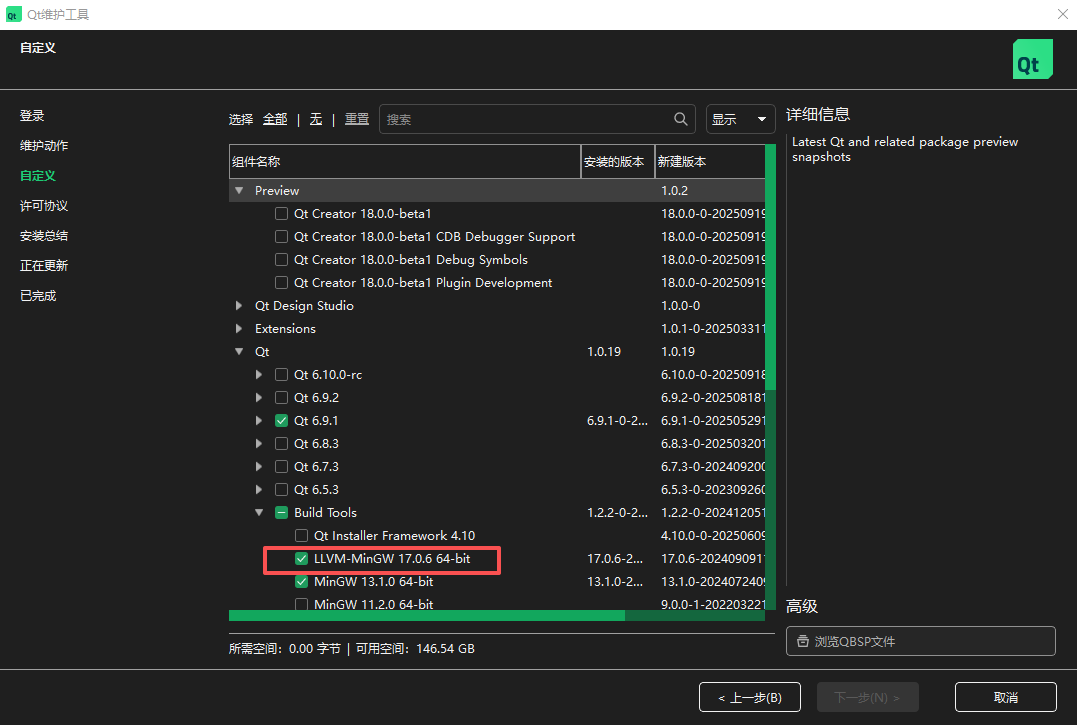The image size is (1077, 725).
Task: Click 全部 select-all link
Action: [x=275, y=119]
